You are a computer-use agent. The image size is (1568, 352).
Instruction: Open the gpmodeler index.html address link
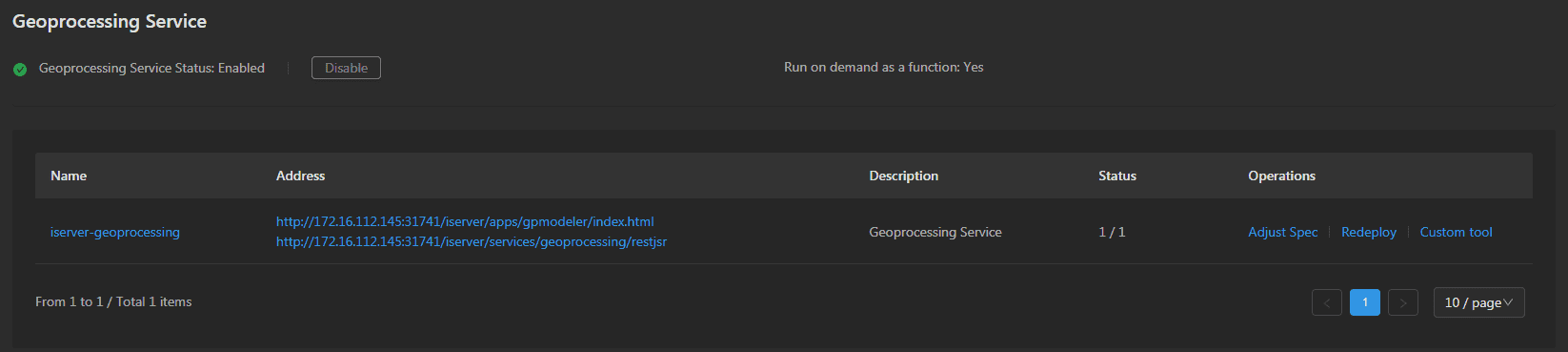[x=465, y=221]
